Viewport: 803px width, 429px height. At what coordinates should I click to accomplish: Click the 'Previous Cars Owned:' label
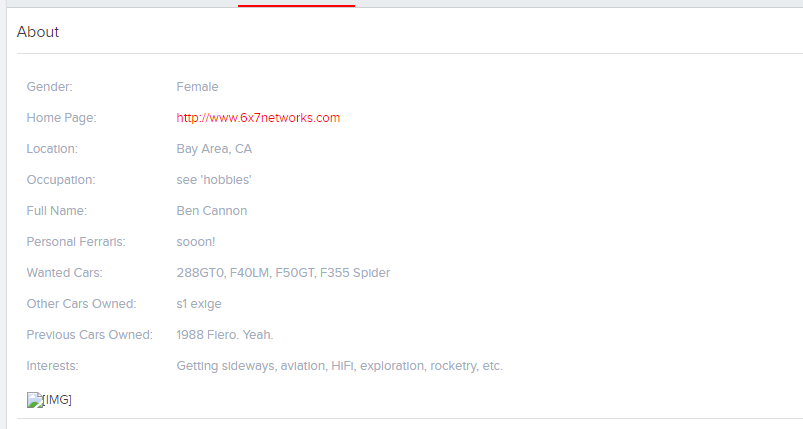click(90, 335)
